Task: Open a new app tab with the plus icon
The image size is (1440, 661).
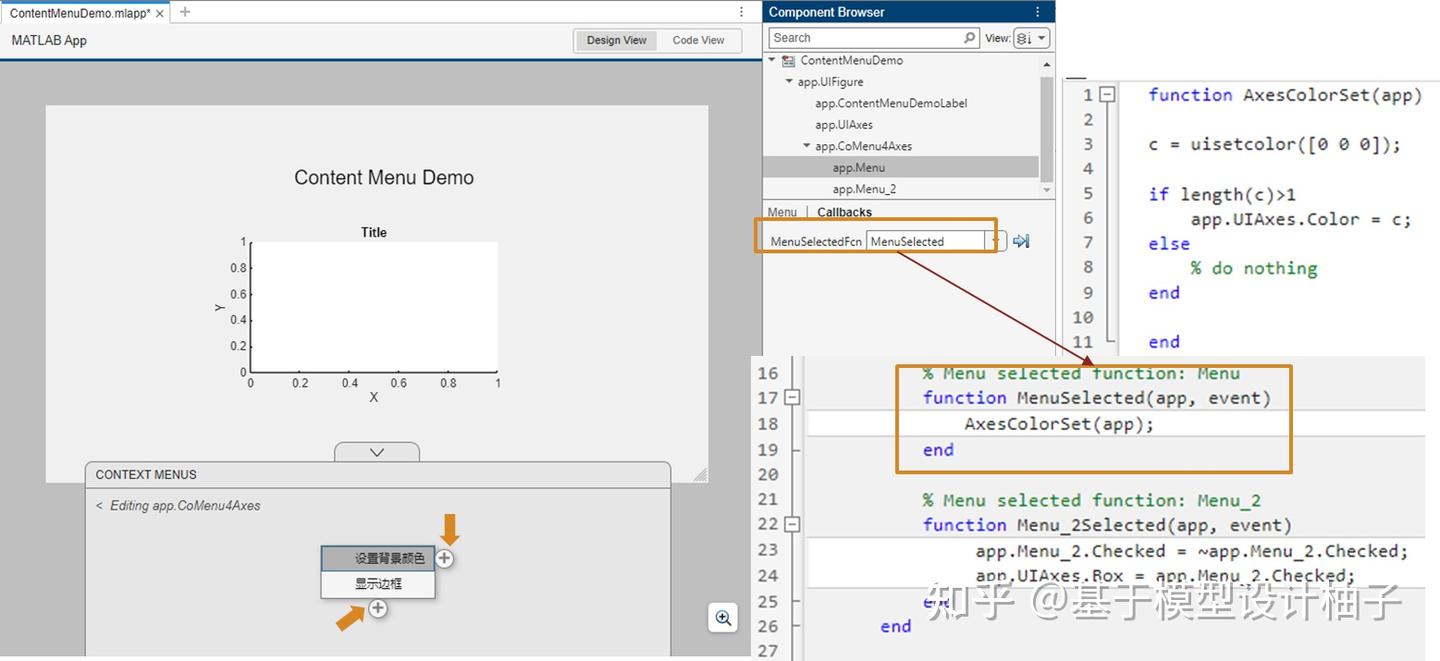Action: (x=182, y=13)
